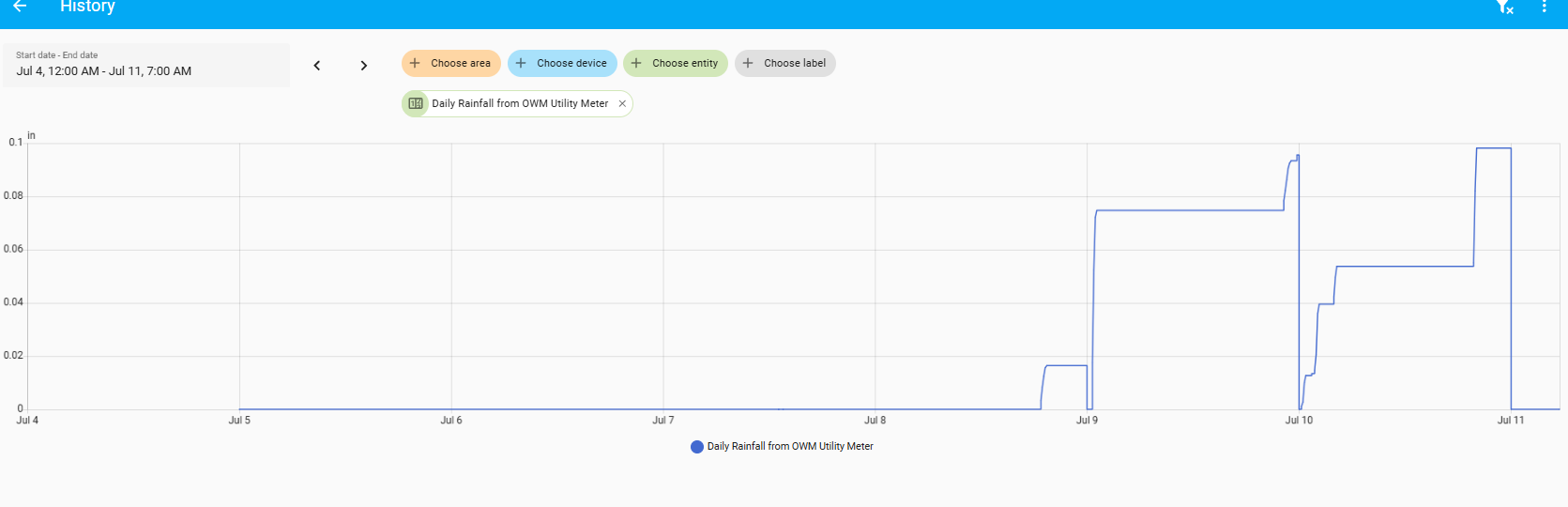The height and width of the screenshot is (507, 1568).
Task: Click the Choose device plus icon
Action: pos(521,63)
